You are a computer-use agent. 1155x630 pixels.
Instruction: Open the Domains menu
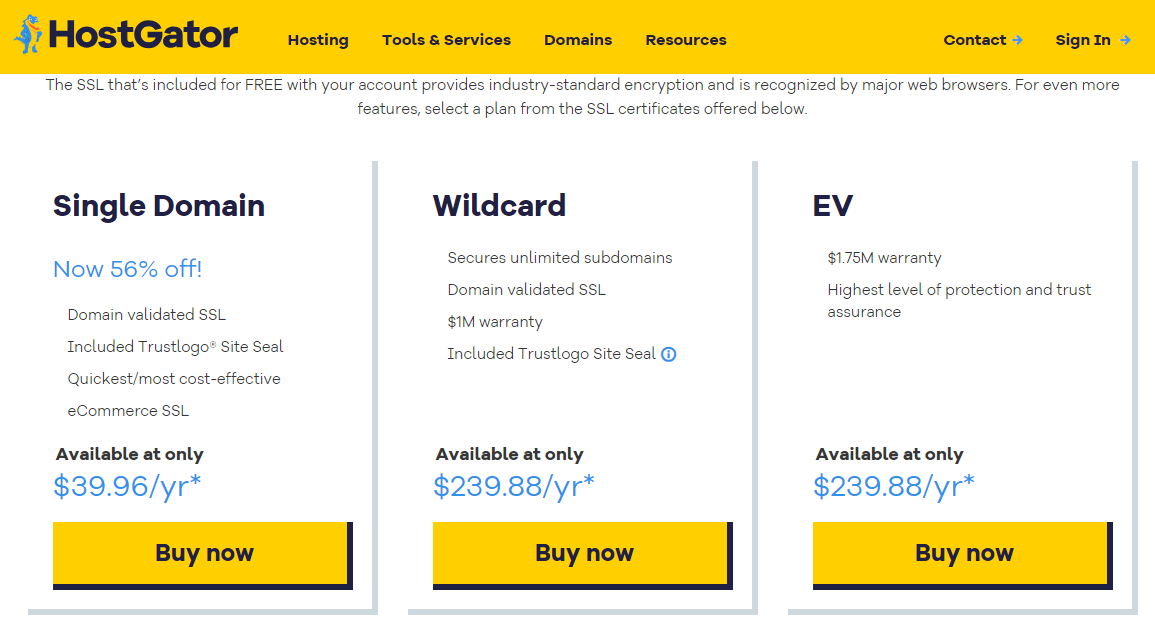pyautogui.click(x=578, y=40)
